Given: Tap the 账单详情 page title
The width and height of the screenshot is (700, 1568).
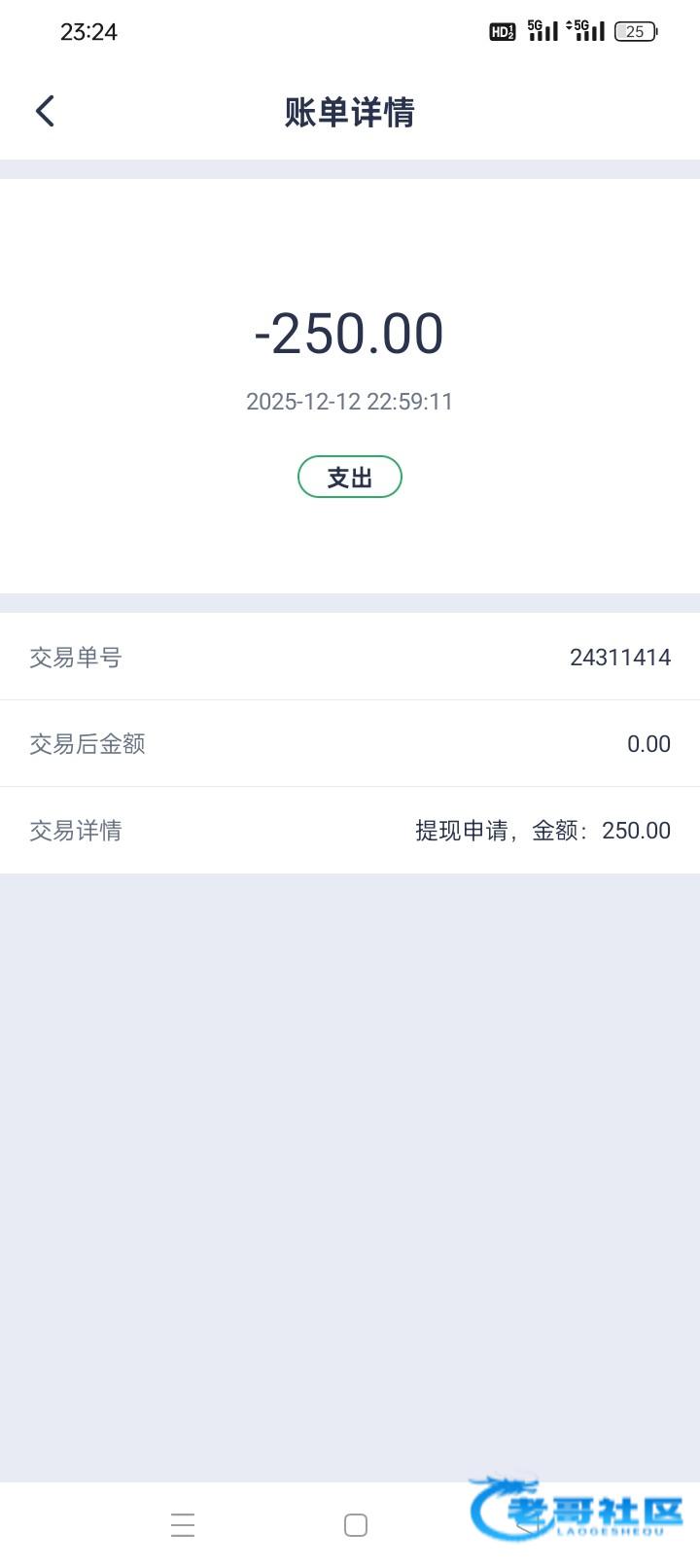Looking at the screenshot, I should [x=349, y=112].
